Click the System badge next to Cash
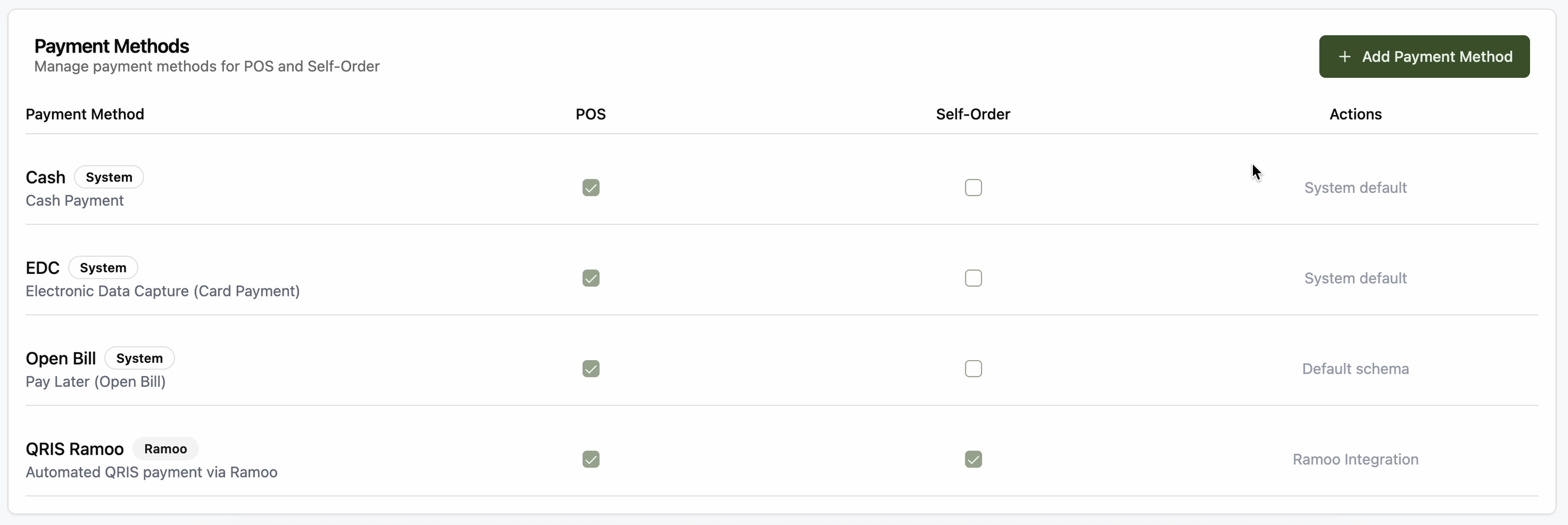Viewport: 1568px width, 525px height. tap(109, 177)
